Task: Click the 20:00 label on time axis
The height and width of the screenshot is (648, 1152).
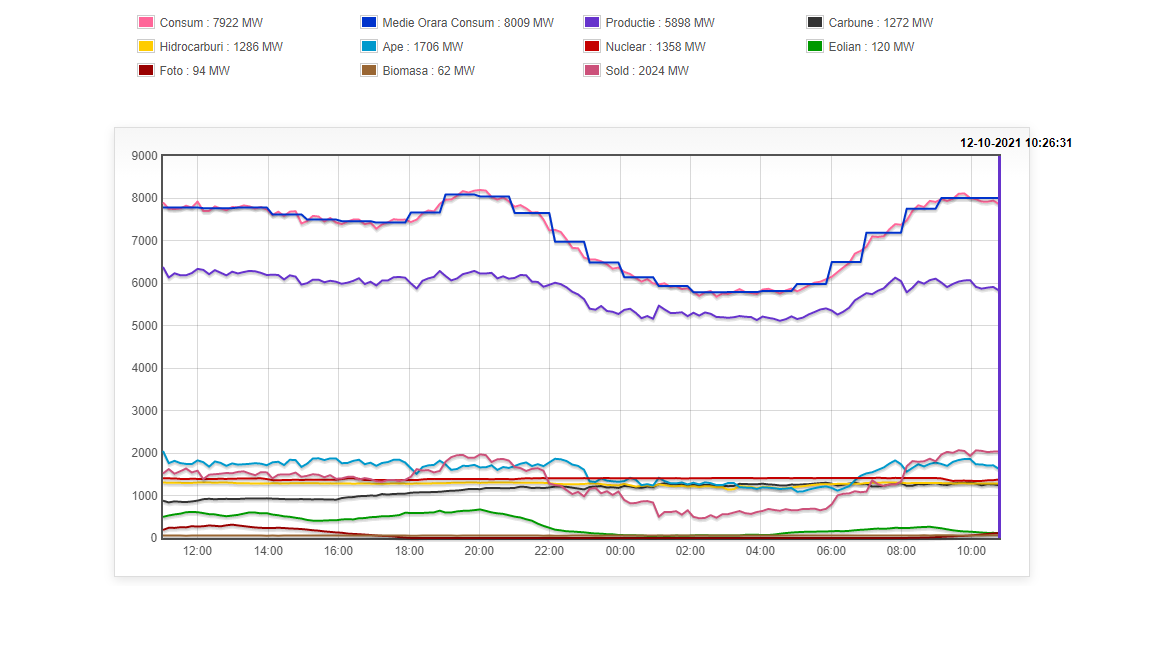Action: [x=479, y=551]
